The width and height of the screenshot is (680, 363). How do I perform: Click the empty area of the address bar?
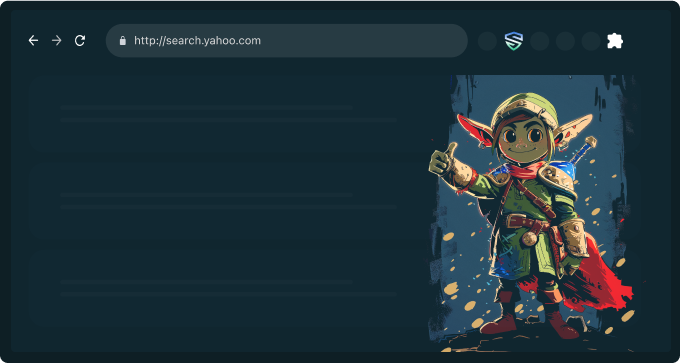click(364, 41)
